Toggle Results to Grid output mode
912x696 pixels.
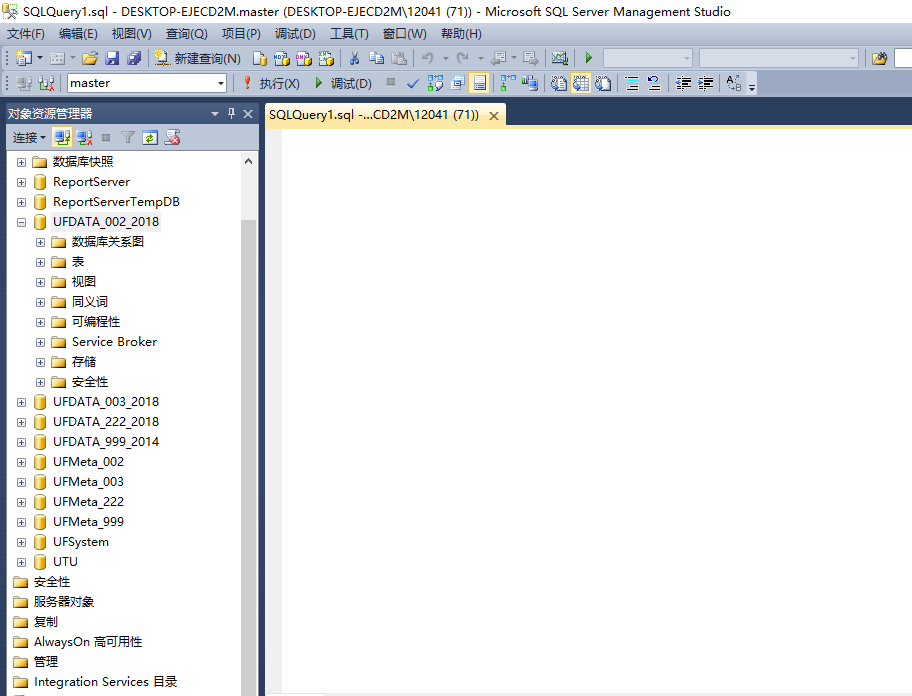[579, 83]
